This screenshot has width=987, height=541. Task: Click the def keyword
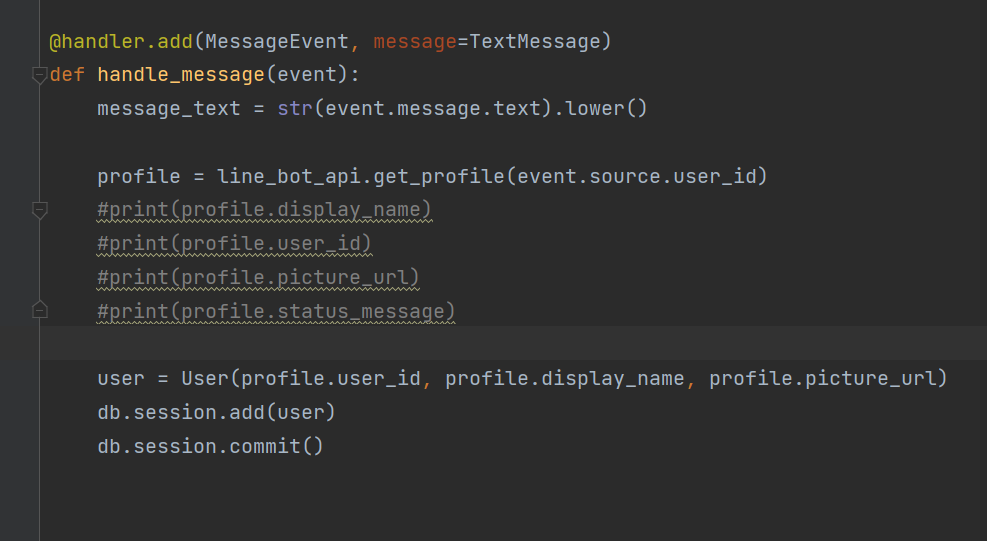coord(67,75)
